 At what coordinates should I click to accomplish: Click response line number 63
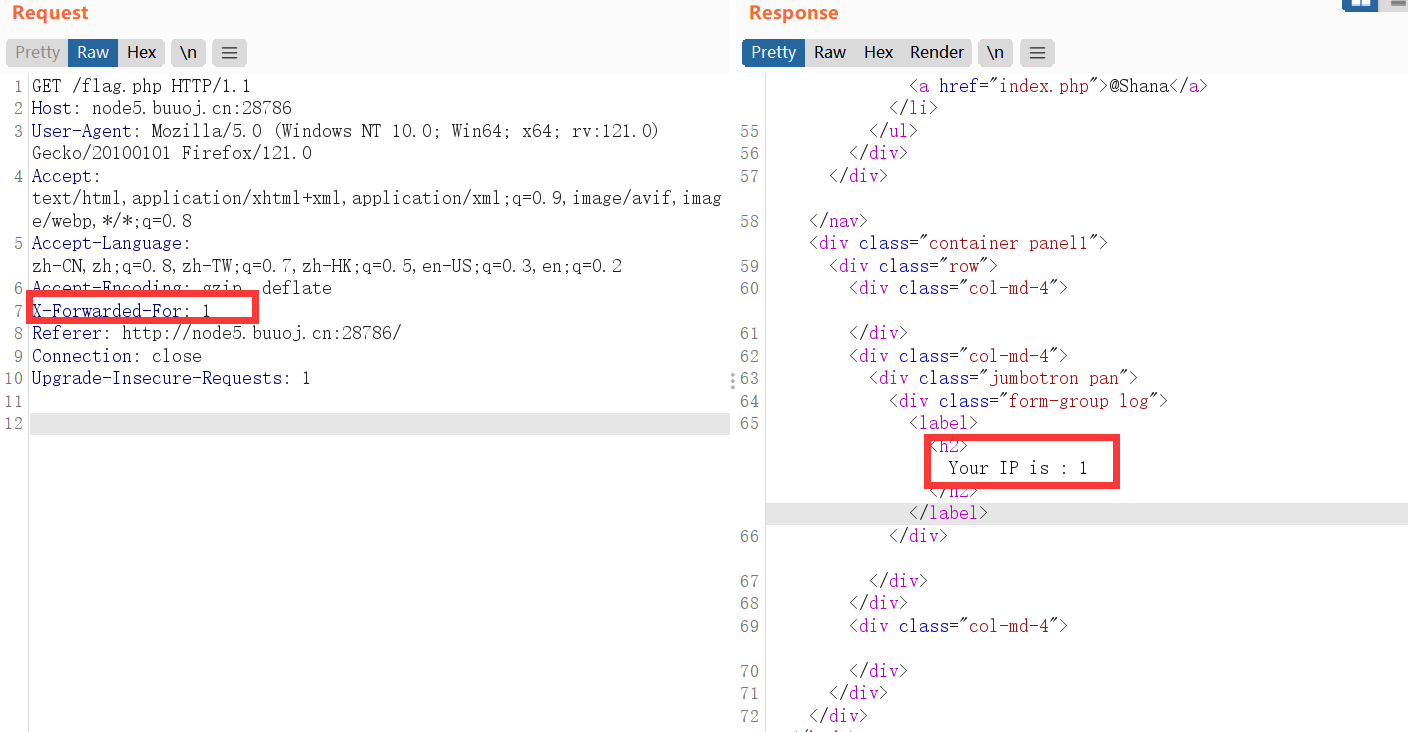tap(749, 378)
